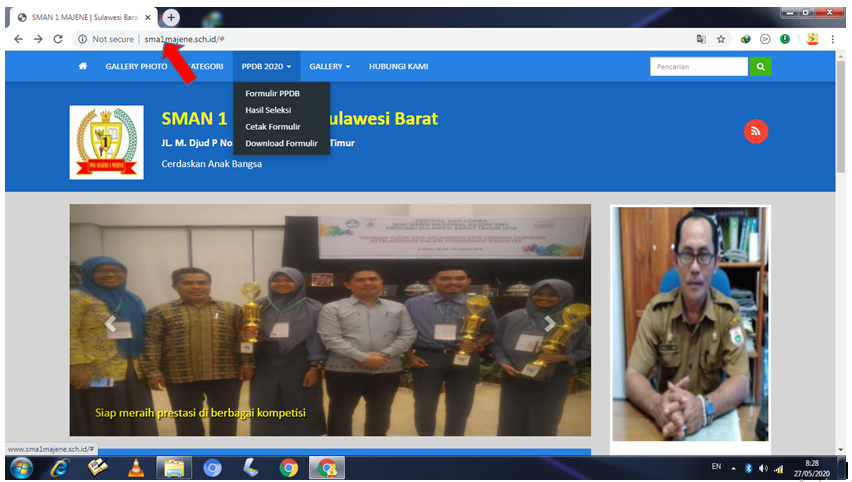Expand the GALLERY dropdown menu
The height and width of the screenshot is (482, 852).
pyautogui.click(x=330, y=67)
